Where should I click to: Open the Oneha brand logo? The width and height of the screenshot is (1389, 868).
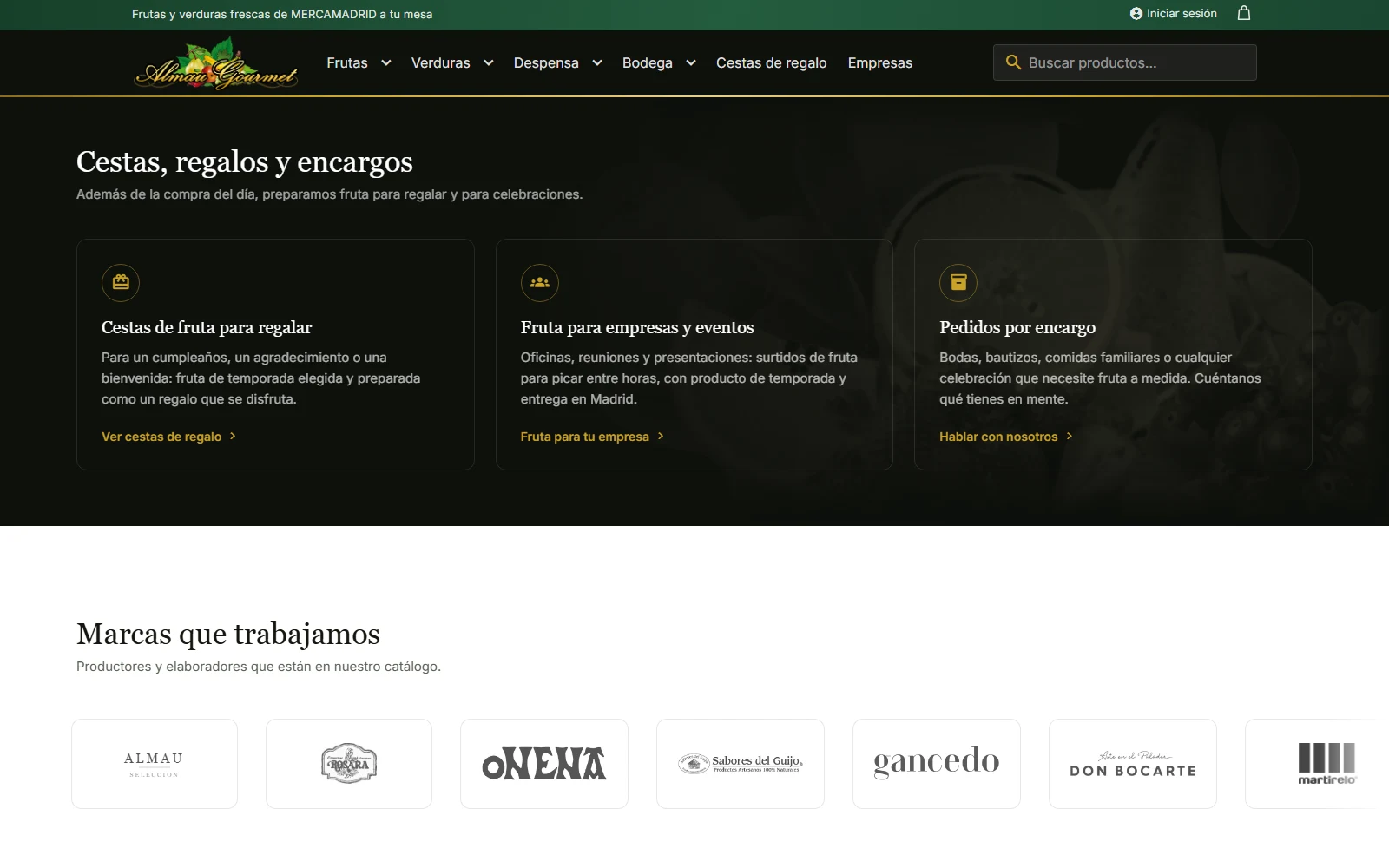544,764
